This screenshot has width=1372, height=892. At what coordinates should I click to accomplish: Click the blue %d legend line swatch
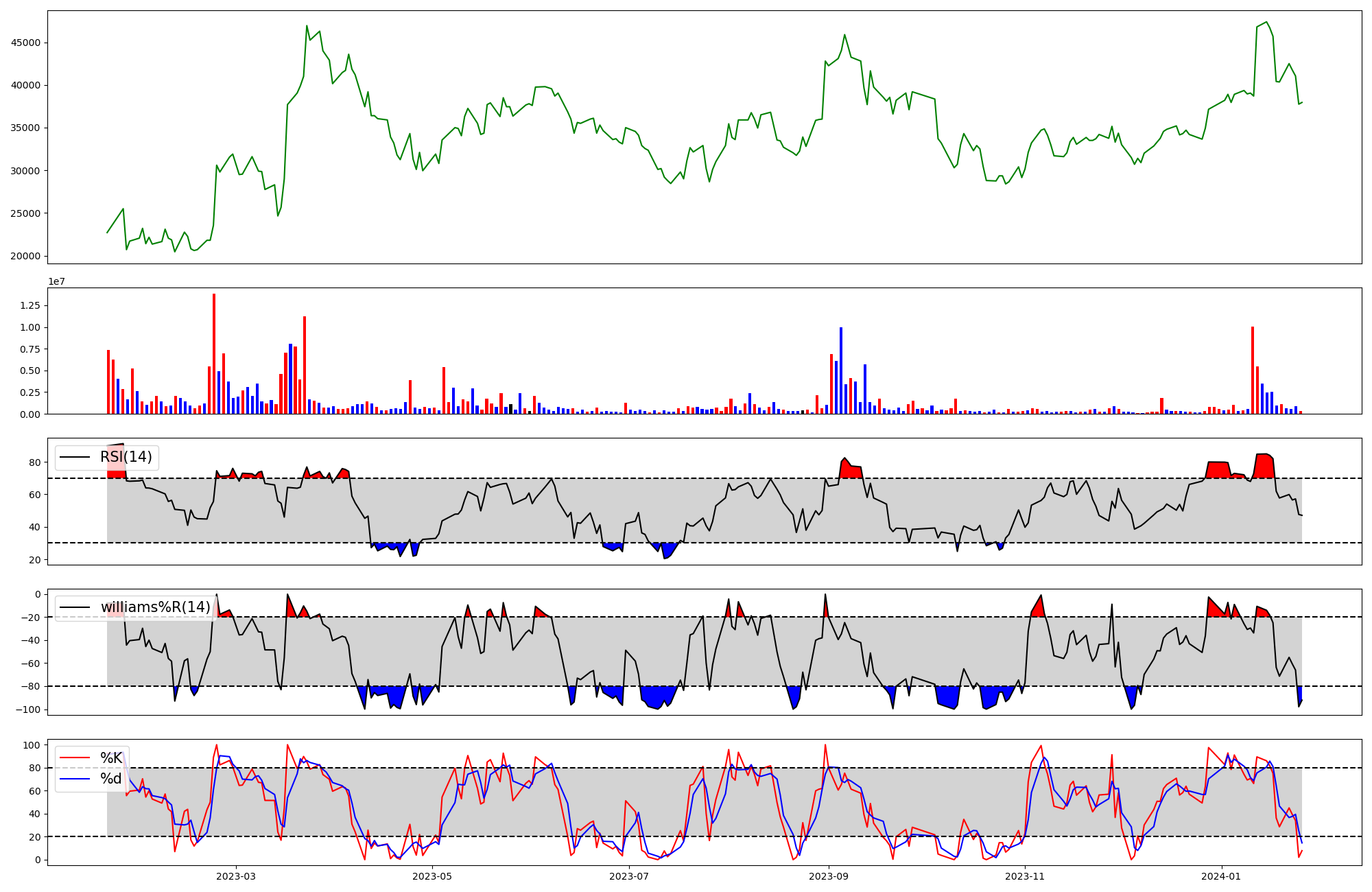coord(75,779)
